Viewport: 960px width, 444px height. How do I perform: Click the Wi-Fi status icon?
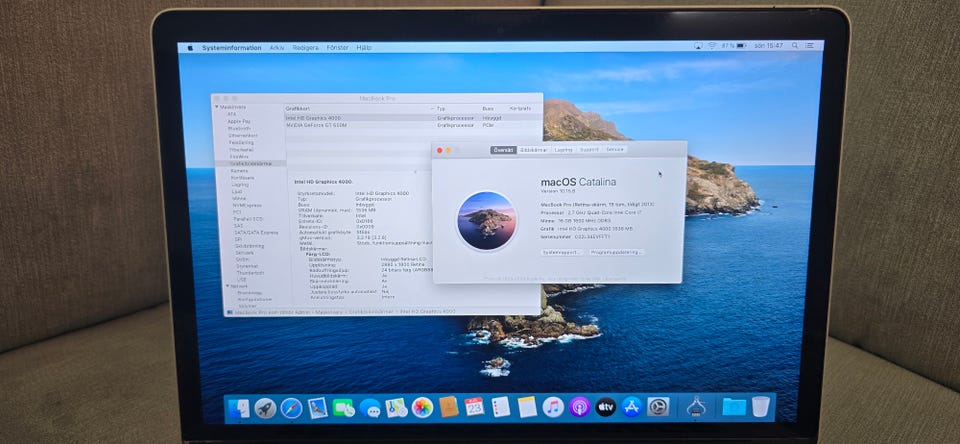click(712, 45)
